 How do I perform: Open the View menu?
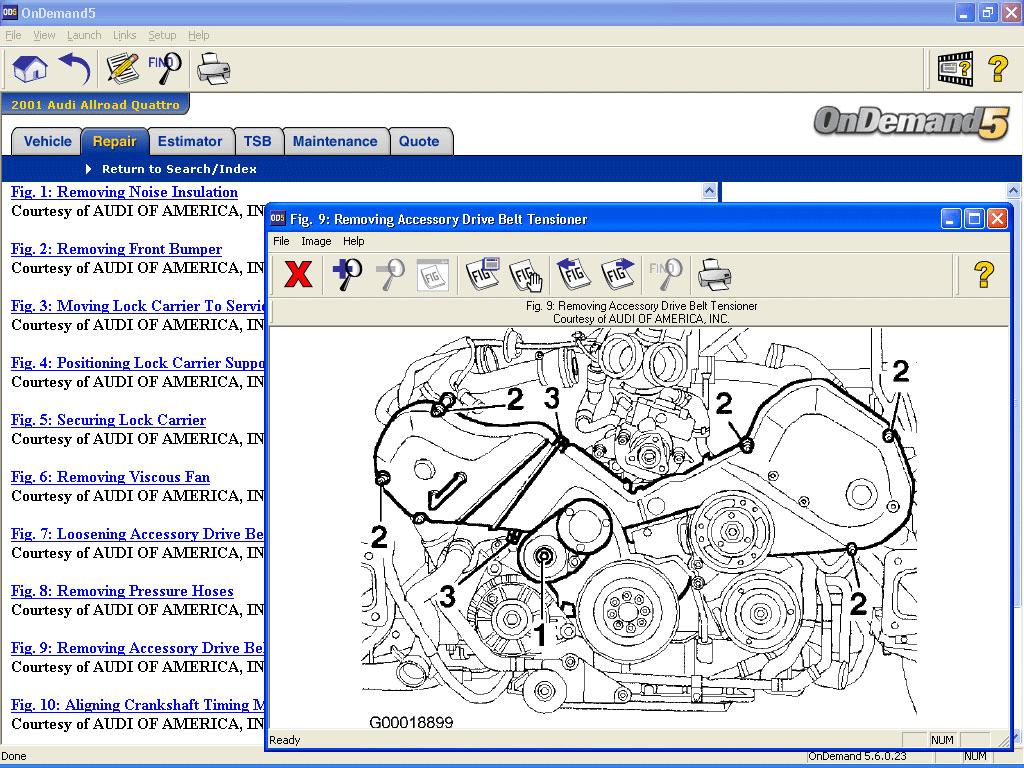point(44,35)
